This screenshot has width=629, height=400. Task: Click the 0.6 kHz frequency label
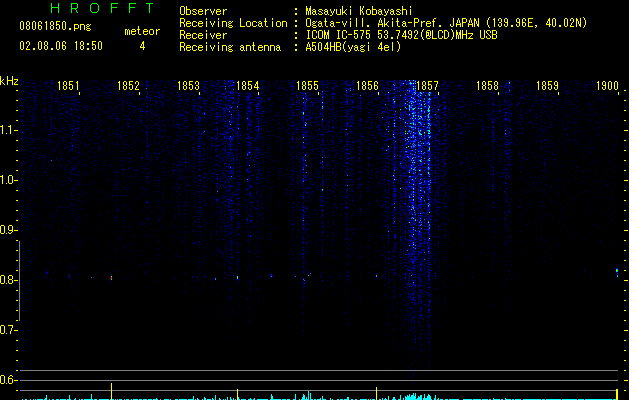[8, 380]
